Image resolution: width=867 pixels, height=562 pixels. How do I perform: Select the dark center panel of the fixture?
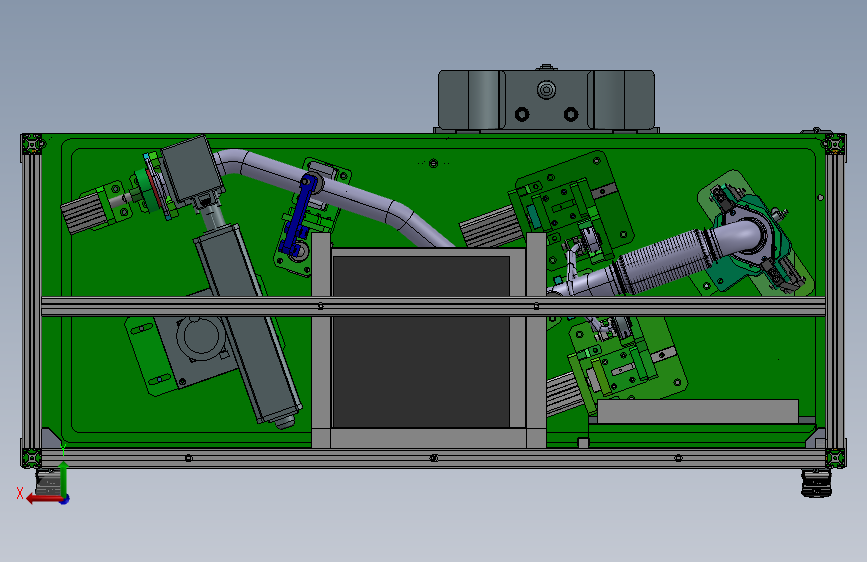click(x=421, y=341)
